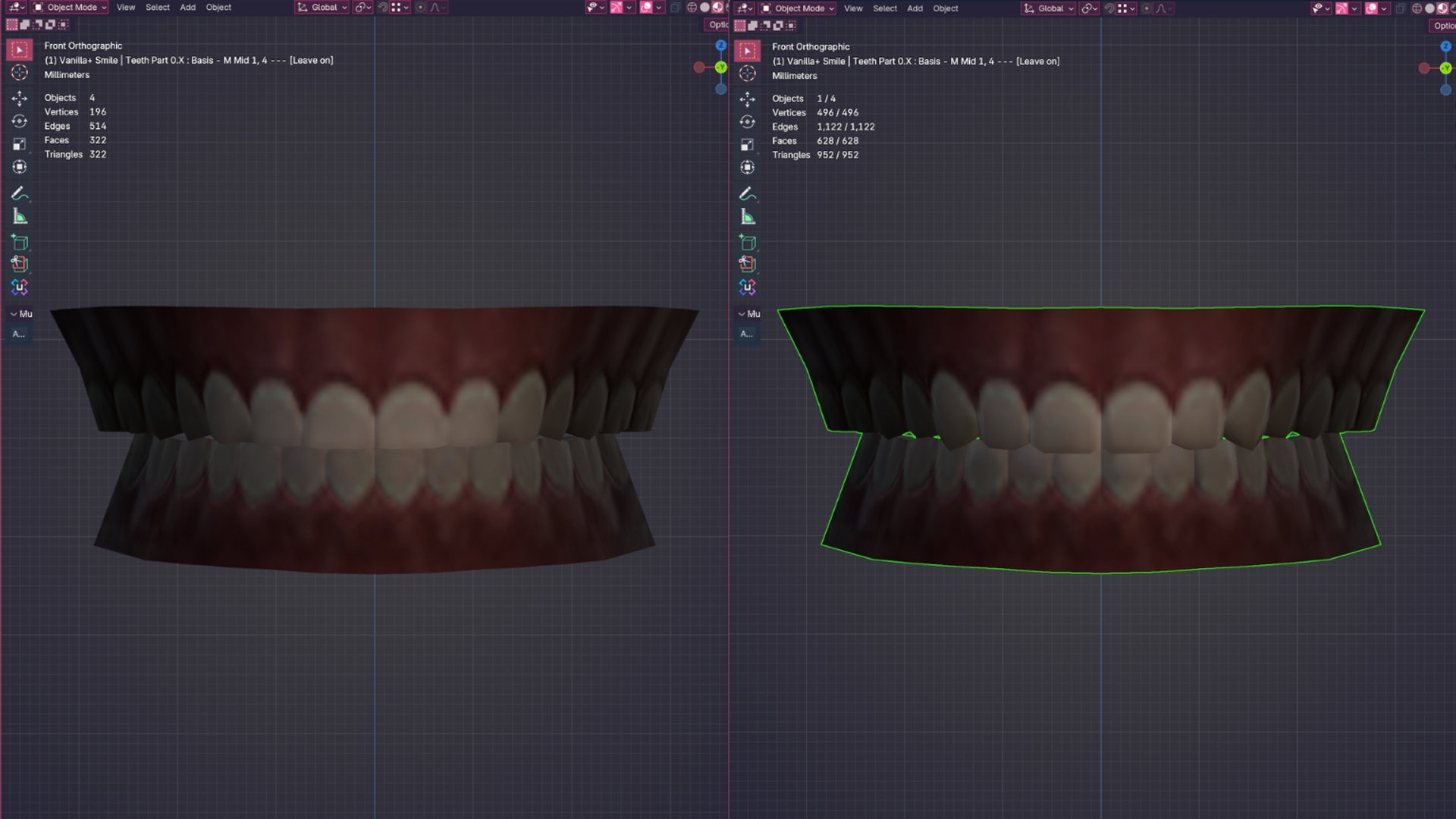Select the Scale tool in right viewport

748,145
